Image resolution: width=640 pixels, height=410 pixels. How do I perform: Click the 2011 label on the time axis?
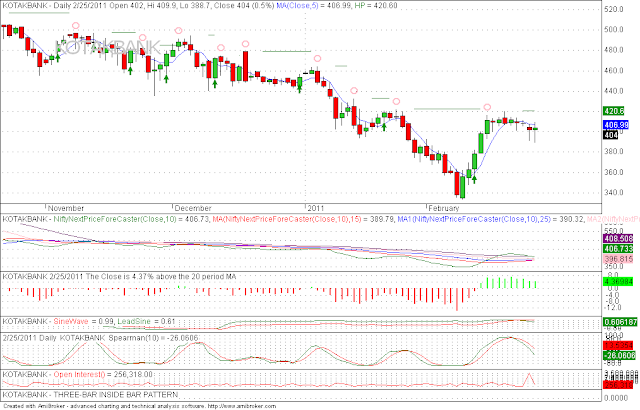click(316, 208)
